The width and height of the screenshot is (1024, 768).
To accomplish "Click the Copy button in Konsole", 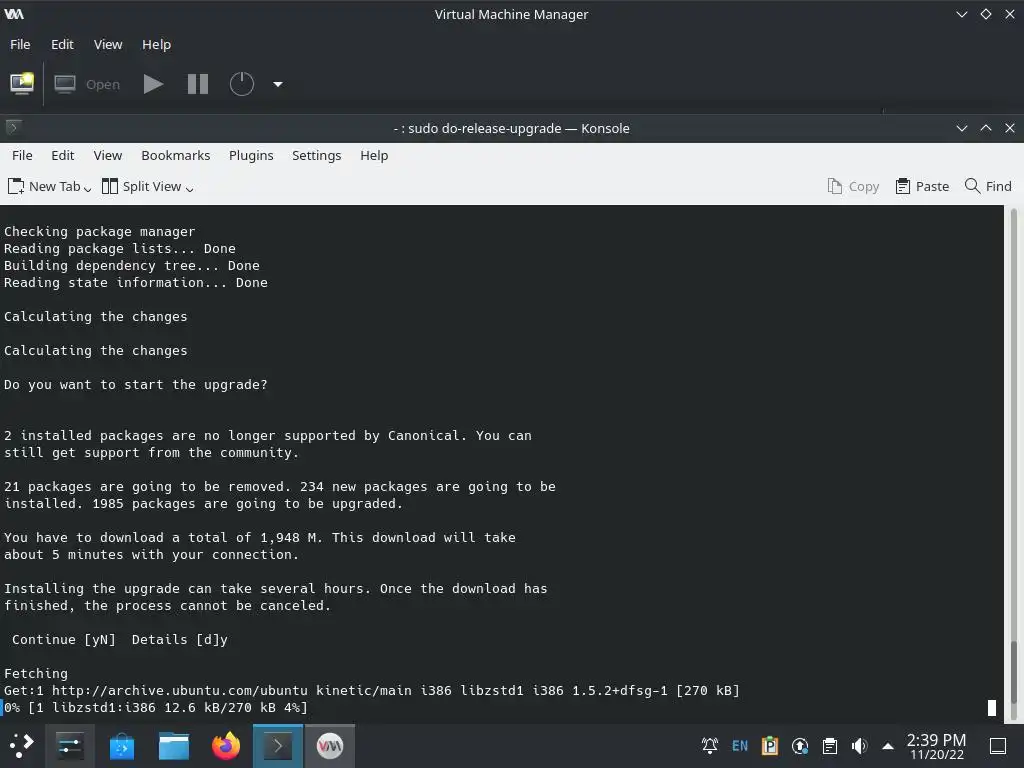I will 853,187.
